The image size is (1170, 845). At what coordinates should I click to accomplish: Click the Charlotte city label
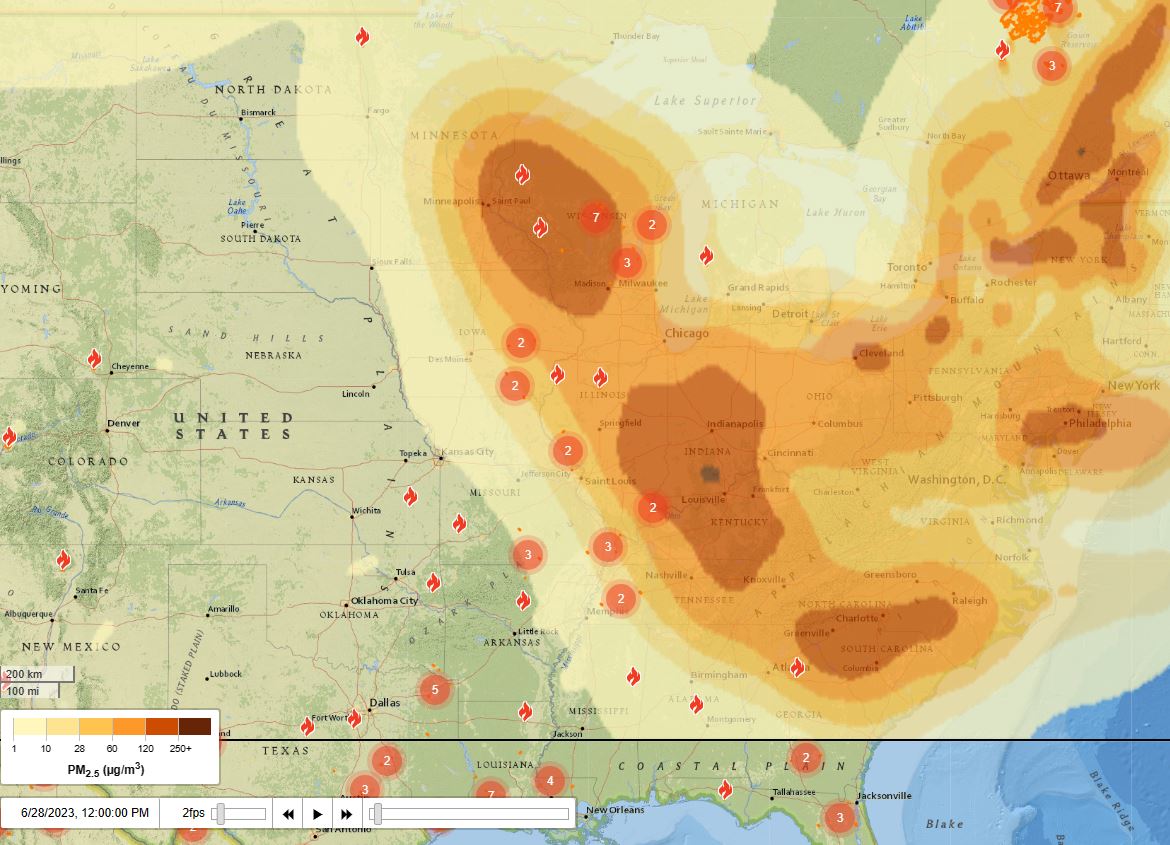[857, 618]
